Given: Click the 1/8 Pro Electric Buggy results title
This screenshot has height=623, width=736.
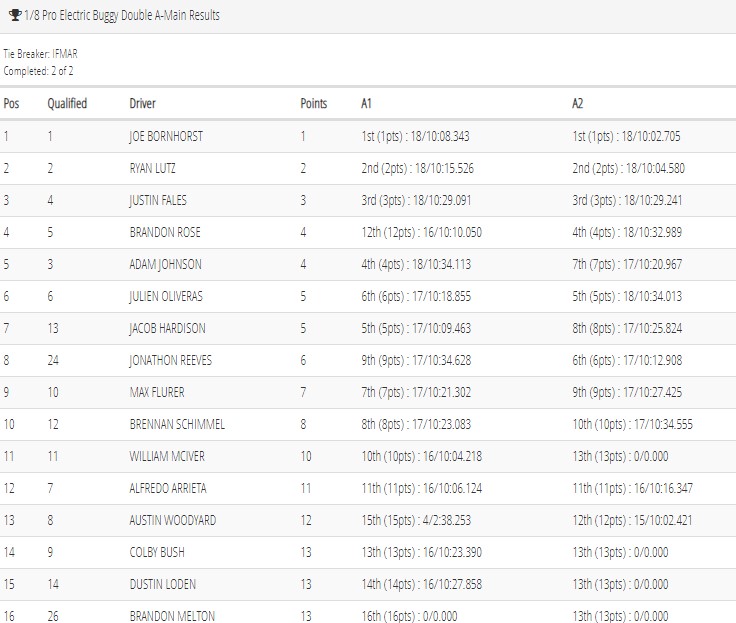Looking at the screenshot, I should coord(122,15).
